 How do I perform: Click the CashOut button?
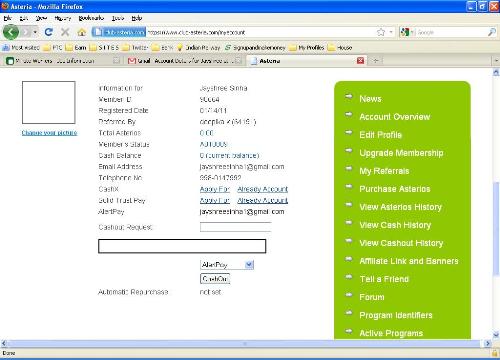click(x=215, y=279)
